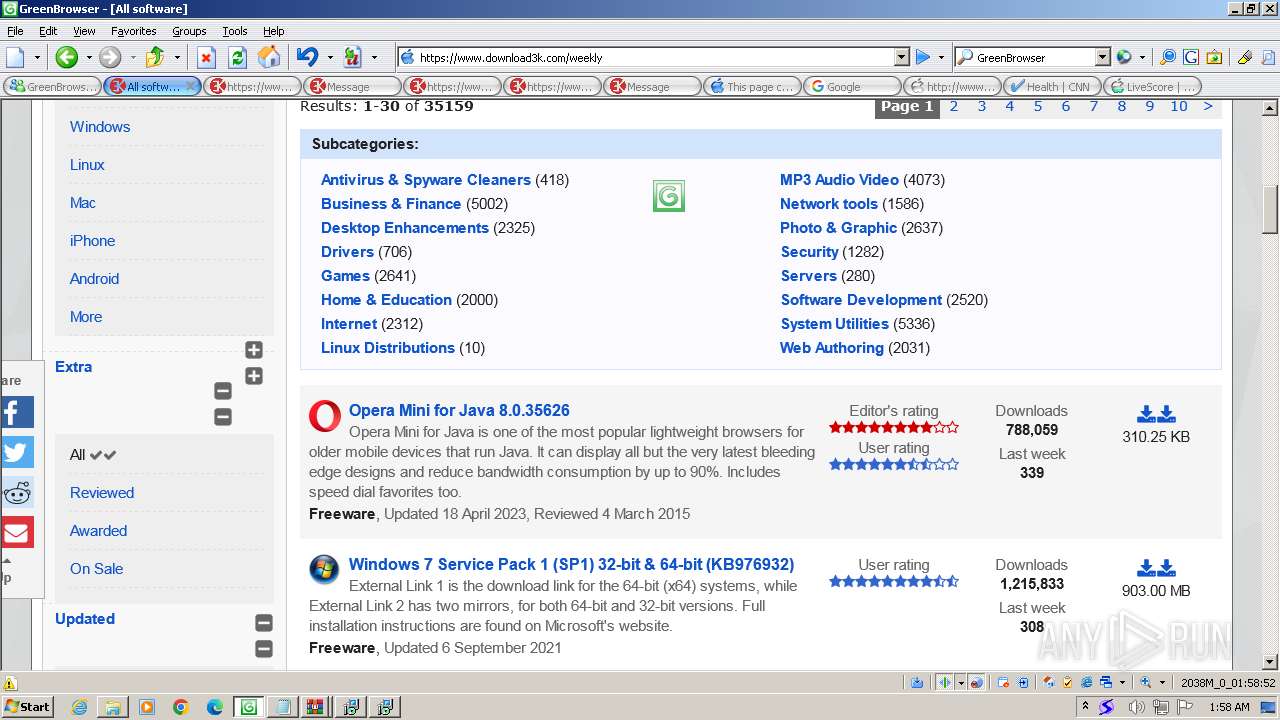
Task: Click the zoom magnifier icon in status bar
Action: tap(1147, 682)
